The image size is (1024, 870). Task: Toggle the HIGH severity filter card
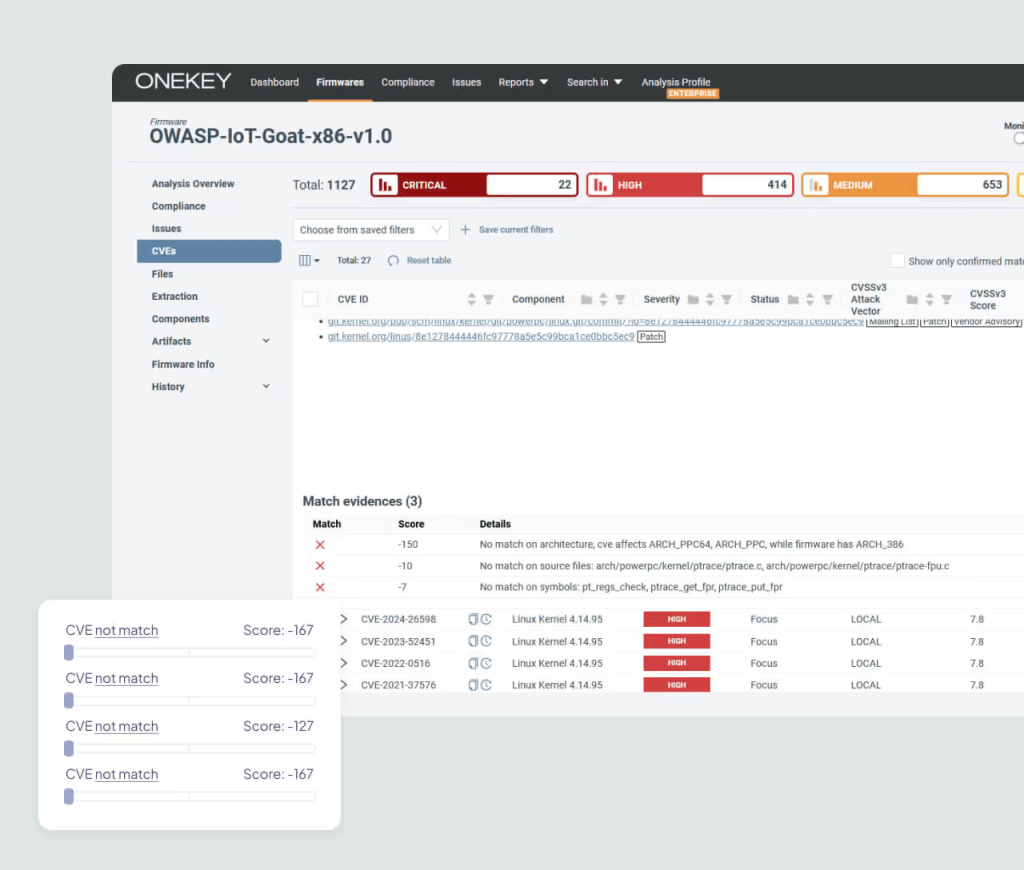point(689,185)
